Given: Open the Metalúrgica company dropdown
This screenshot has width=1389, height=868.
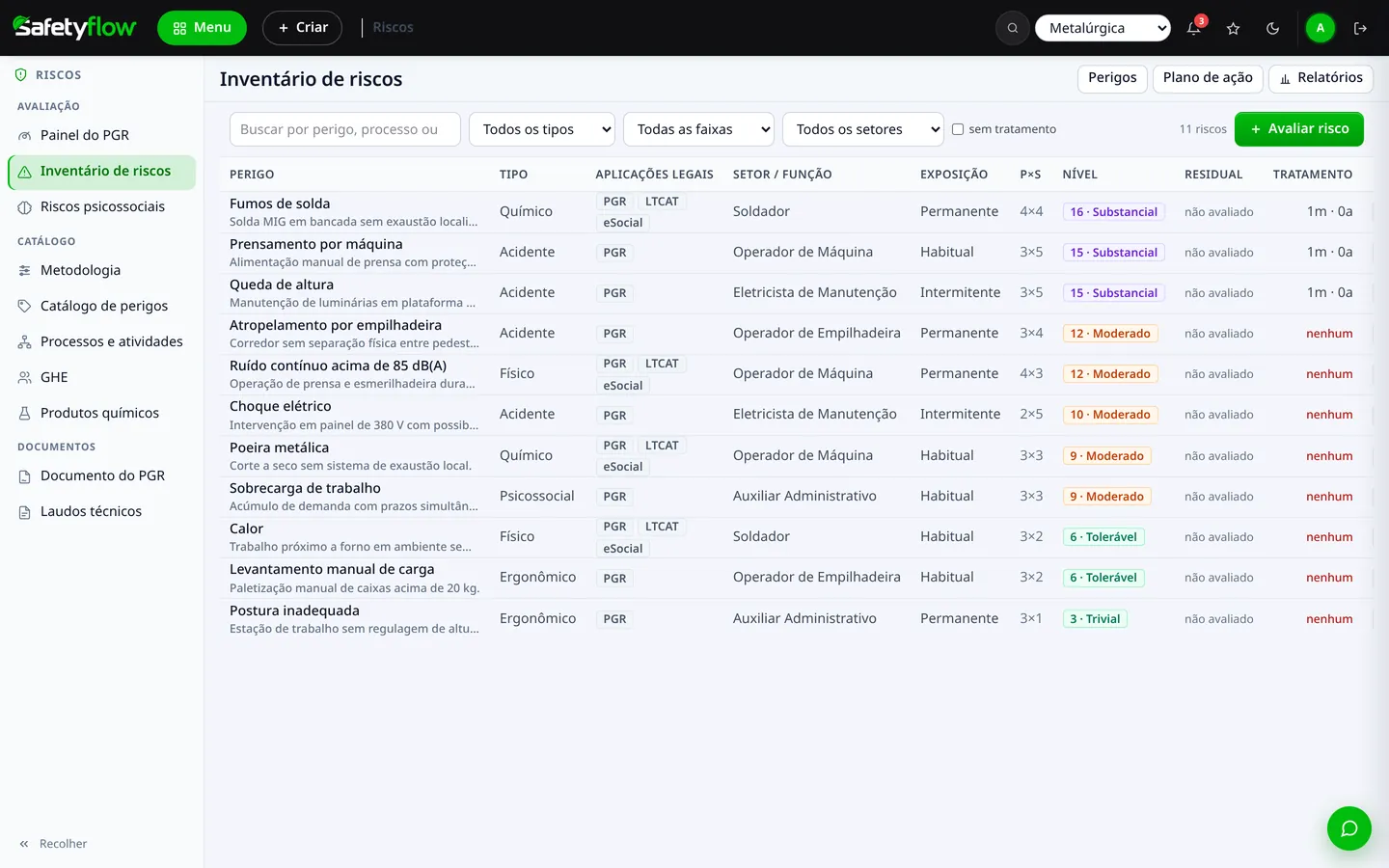Looking at the screenshot, I should [x=1103, y=28].
